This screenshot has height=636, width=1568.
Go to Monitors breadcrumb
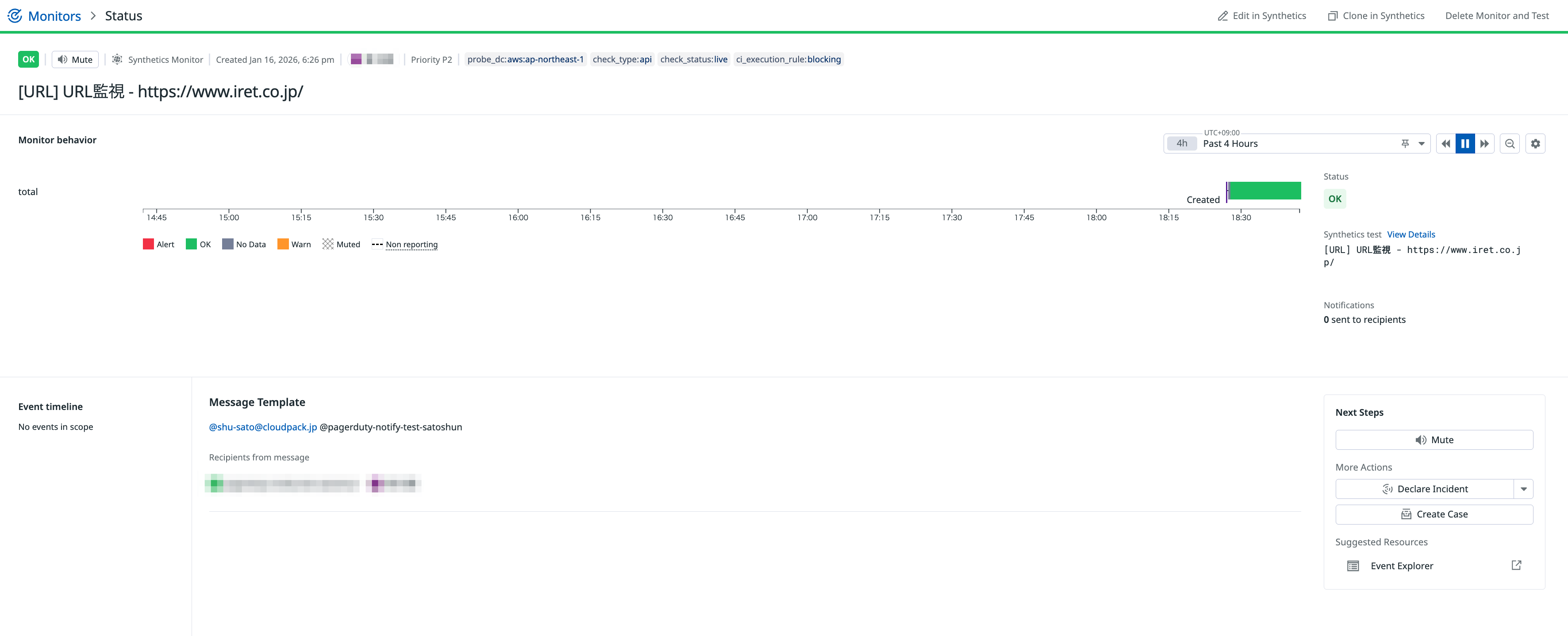(x=54, y=16)
